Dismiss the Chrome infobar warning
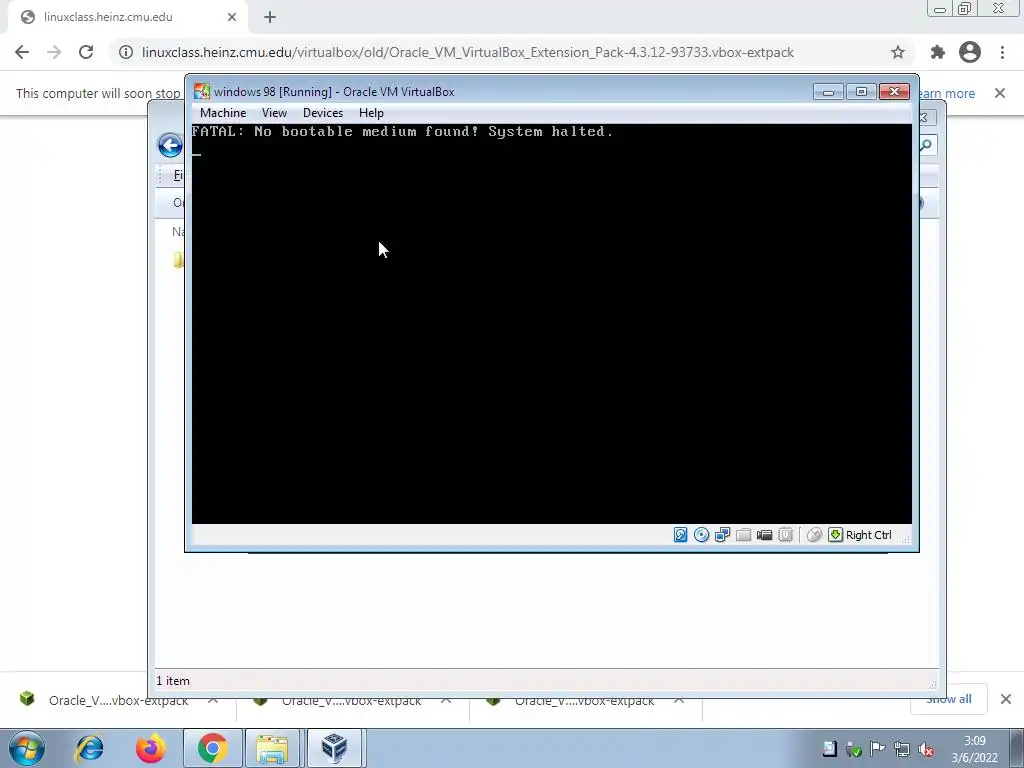This screenshot has height=768, width=1024. [1000, 93]
